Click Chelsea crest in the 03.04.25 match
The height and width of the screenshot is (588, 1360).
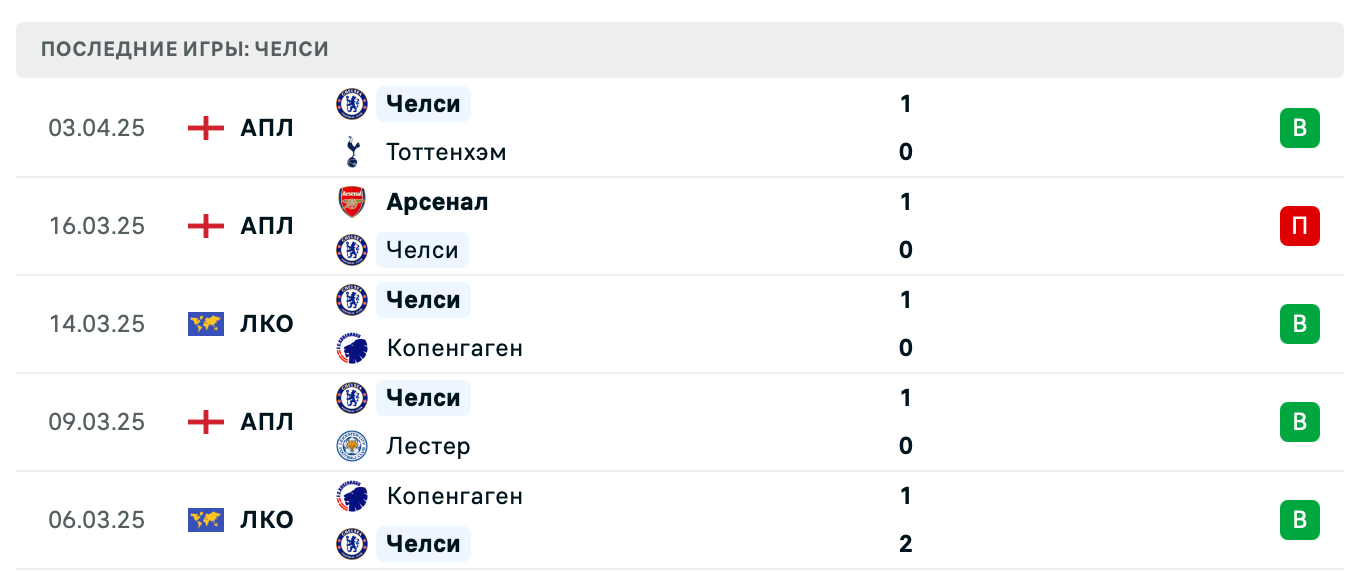point(352,104)
